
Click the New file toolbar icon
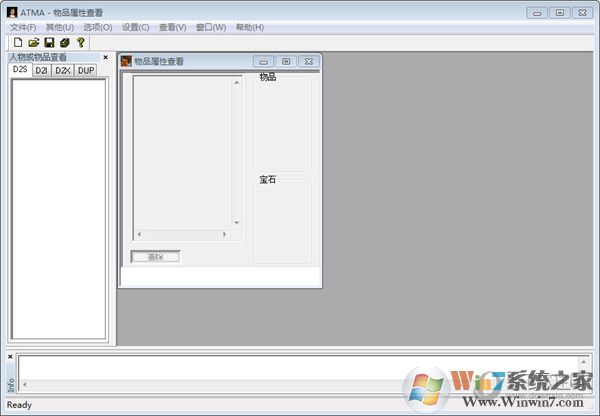click(18, 42)
